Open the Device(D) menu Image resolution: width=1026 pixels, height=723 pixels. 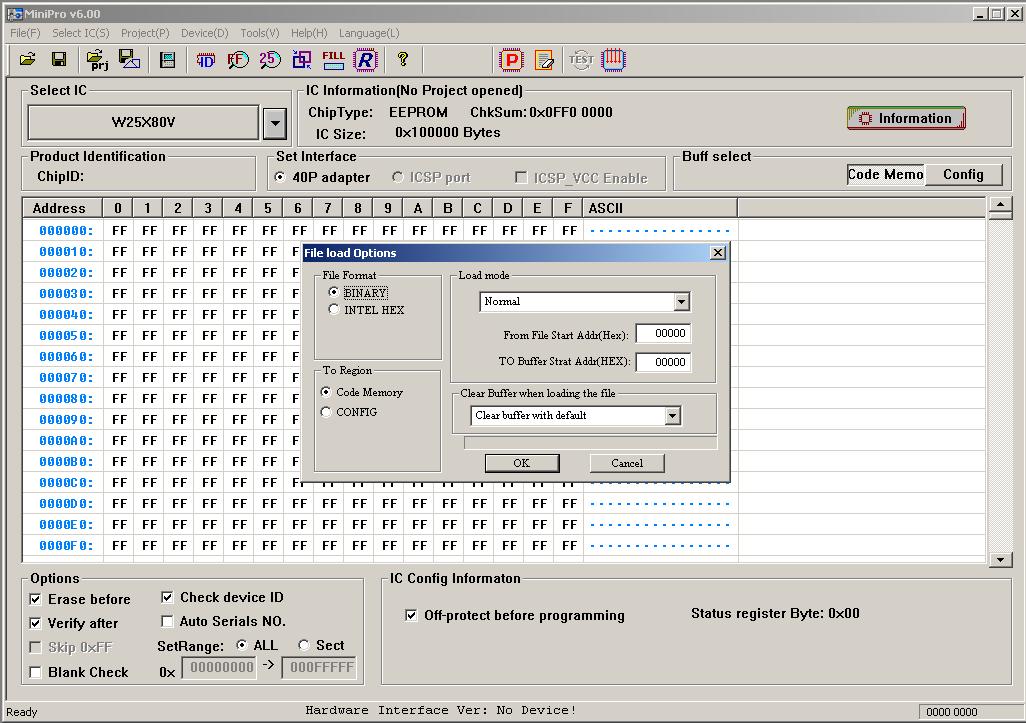click(x=205, y=33)
